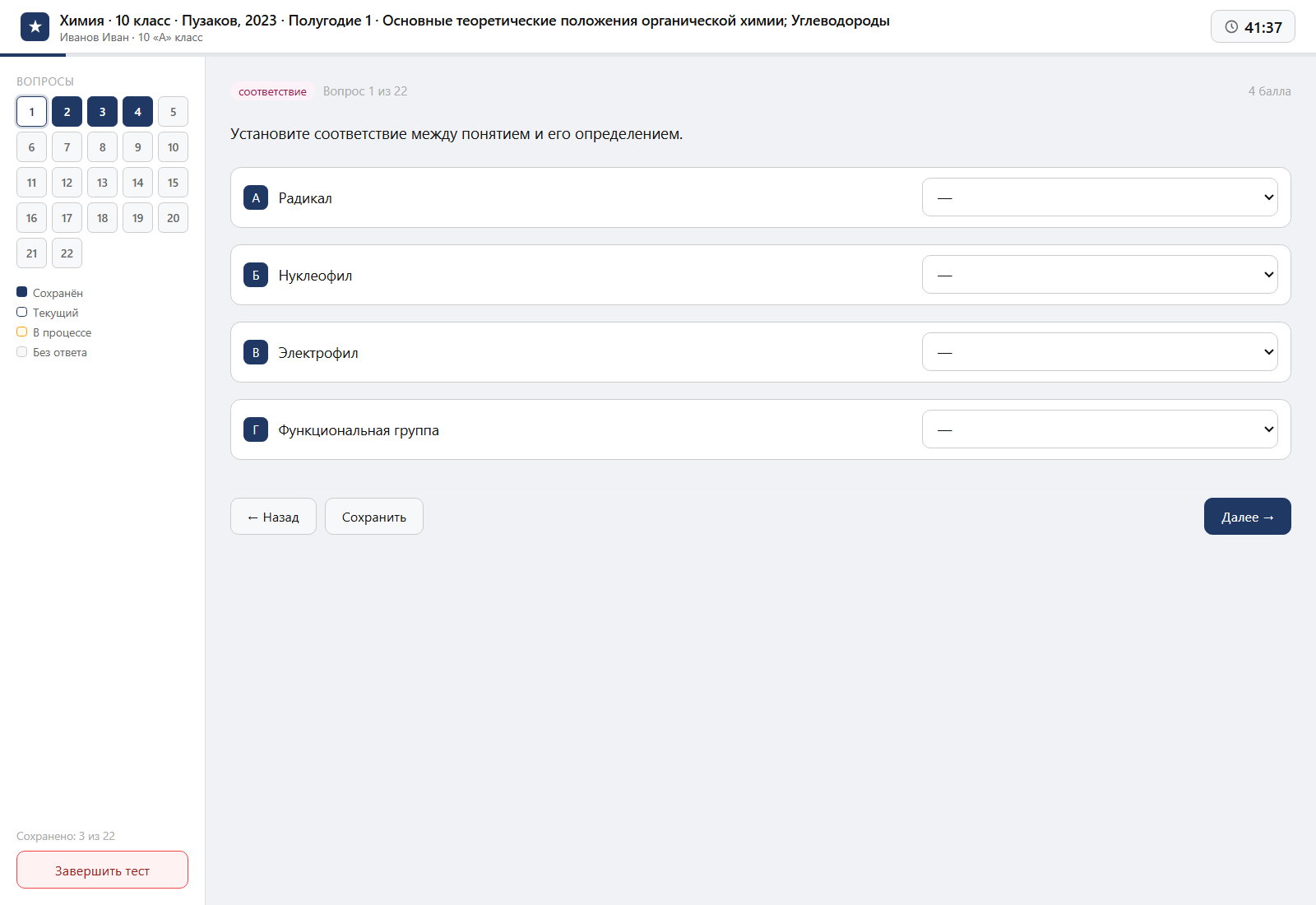This screenshot has height=905, width=1316.
Task: Go to question 16
Action: coord(31,218)
